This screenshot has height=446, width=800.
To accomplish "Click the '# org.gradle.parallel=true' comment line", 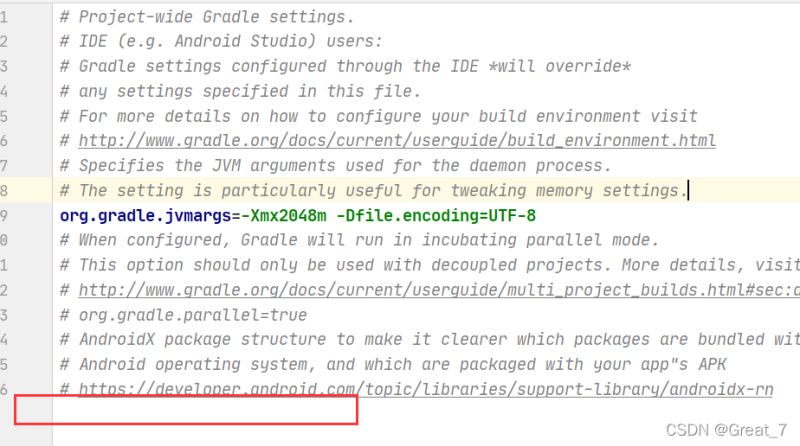I will tap(183, 315).
